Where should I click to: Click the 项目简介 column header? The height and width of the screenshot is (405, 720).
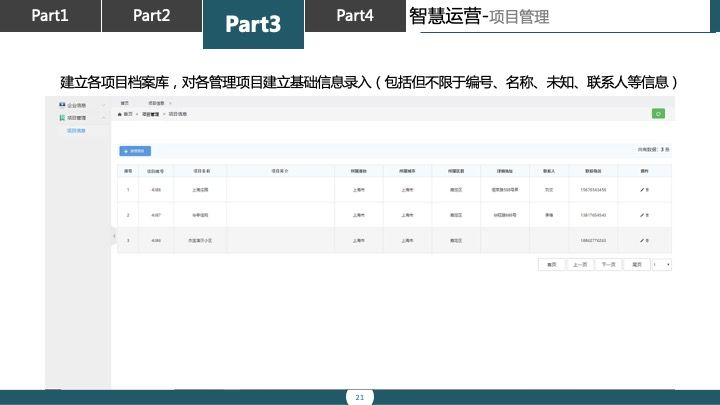[x=280, y=171]
